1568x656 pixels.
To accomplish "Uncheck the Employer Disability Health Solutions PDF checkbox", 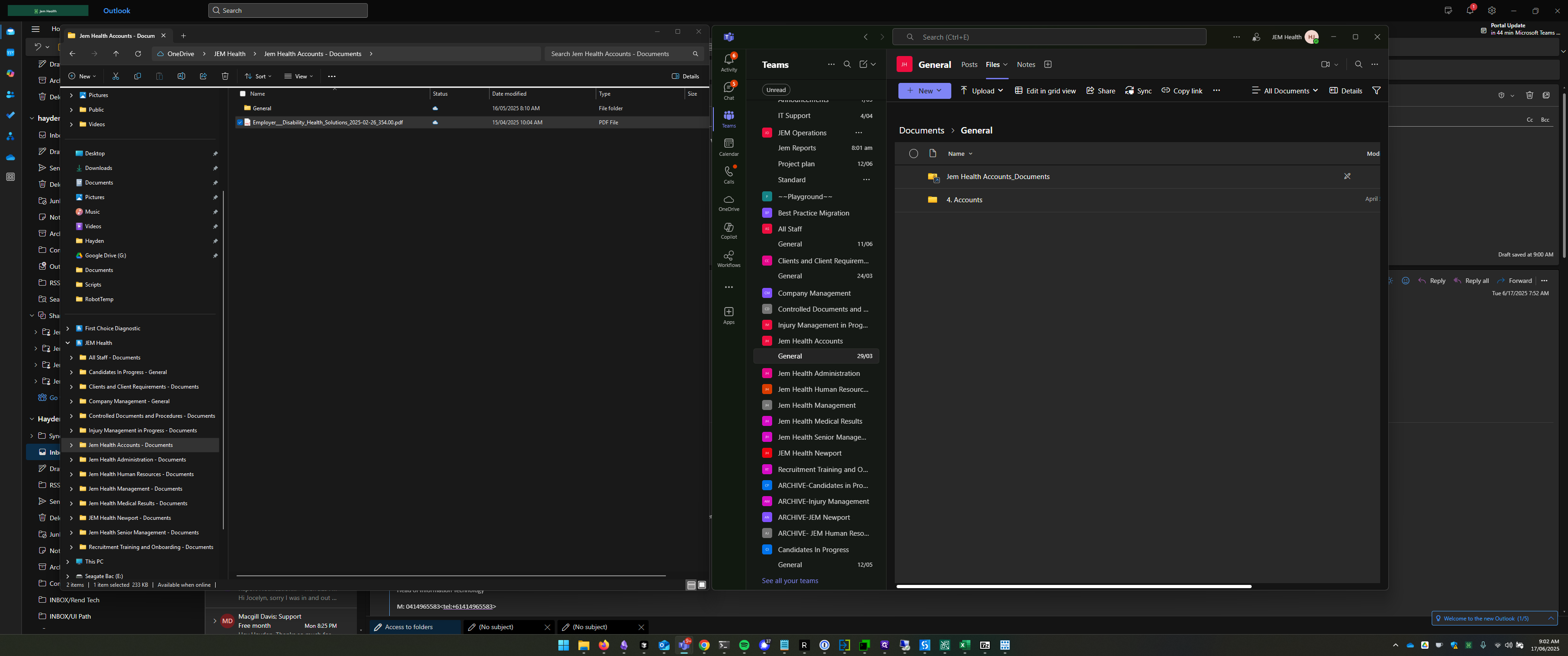I will click(240, 122).
